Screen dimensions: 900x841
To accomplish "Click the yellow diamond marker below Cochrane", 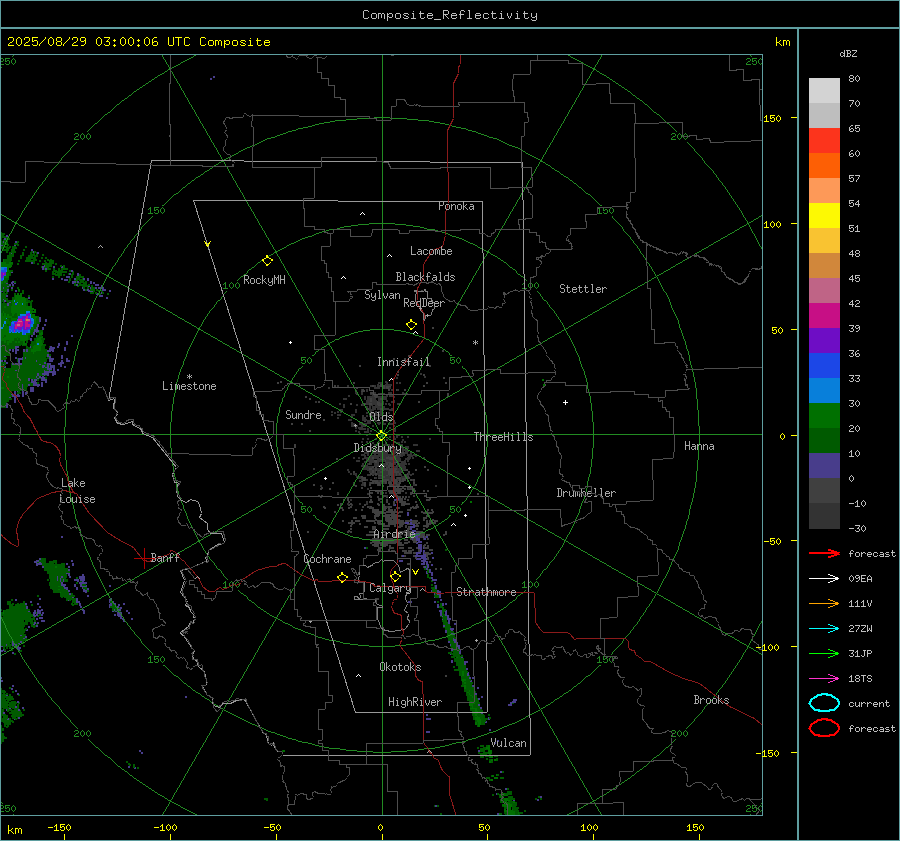I will coord(343,577).
